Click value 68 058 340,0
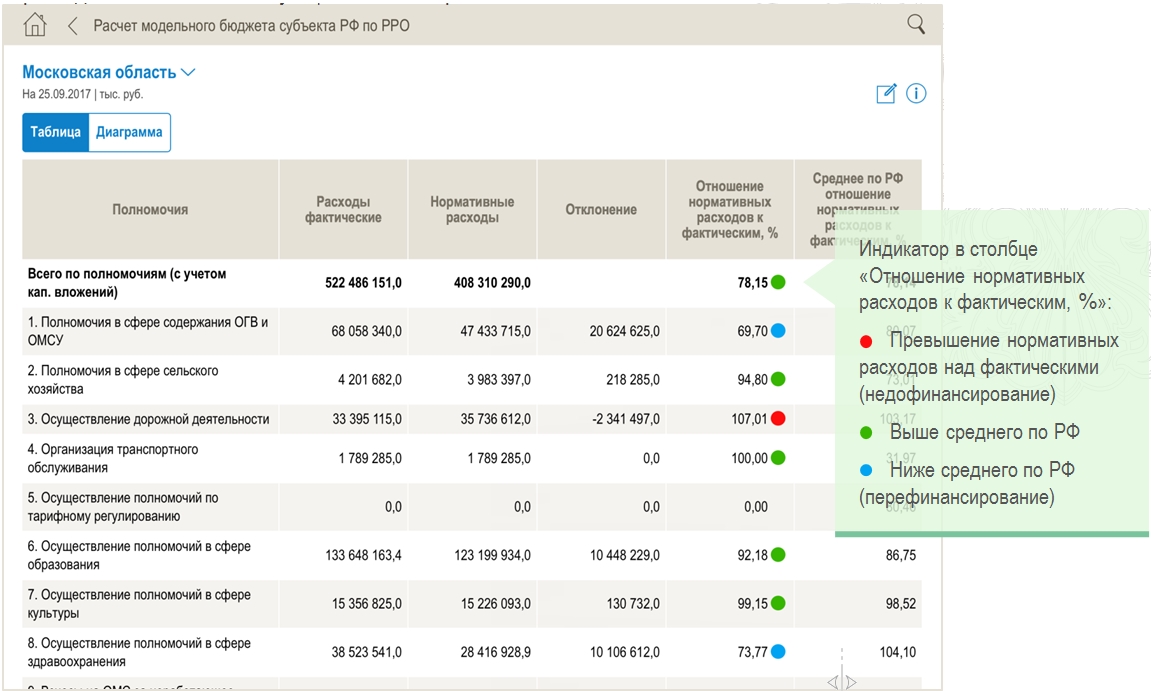This screenshot has width=1151, height=691. (366, 331)
